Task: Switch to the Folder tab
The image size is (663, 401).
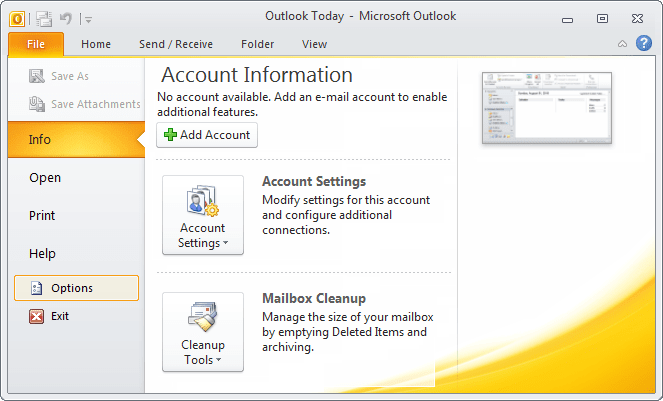Action: tap(258, 44)
